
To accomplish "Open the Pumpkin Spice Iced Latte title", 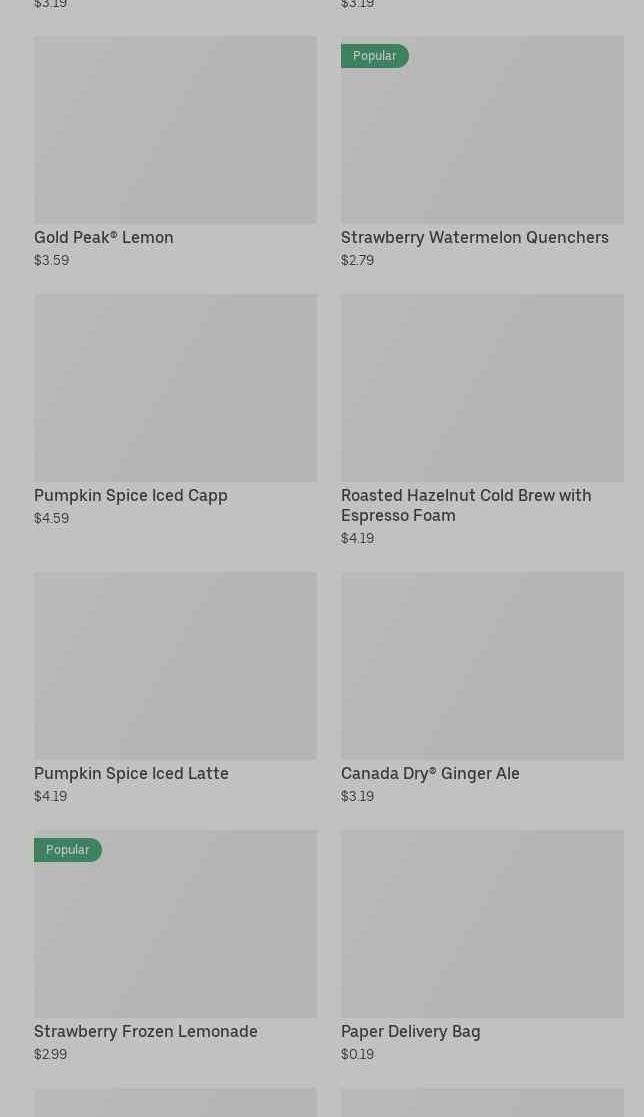I will 131,773.
